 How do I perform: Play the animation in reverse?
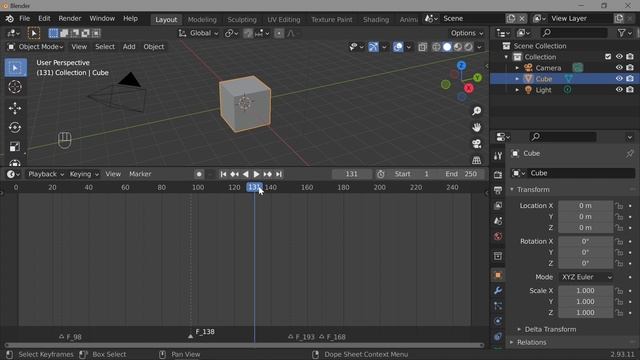pos(245,174)
